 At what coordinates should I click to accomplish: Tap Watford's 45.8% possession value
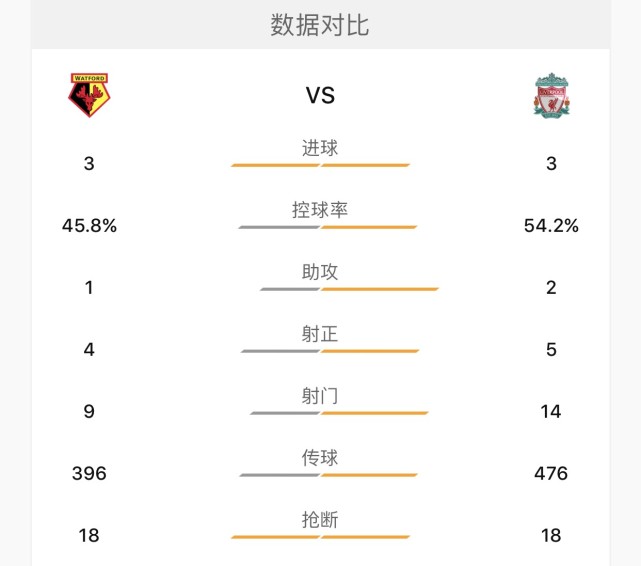pyautogui.click(x=89, y=226)
